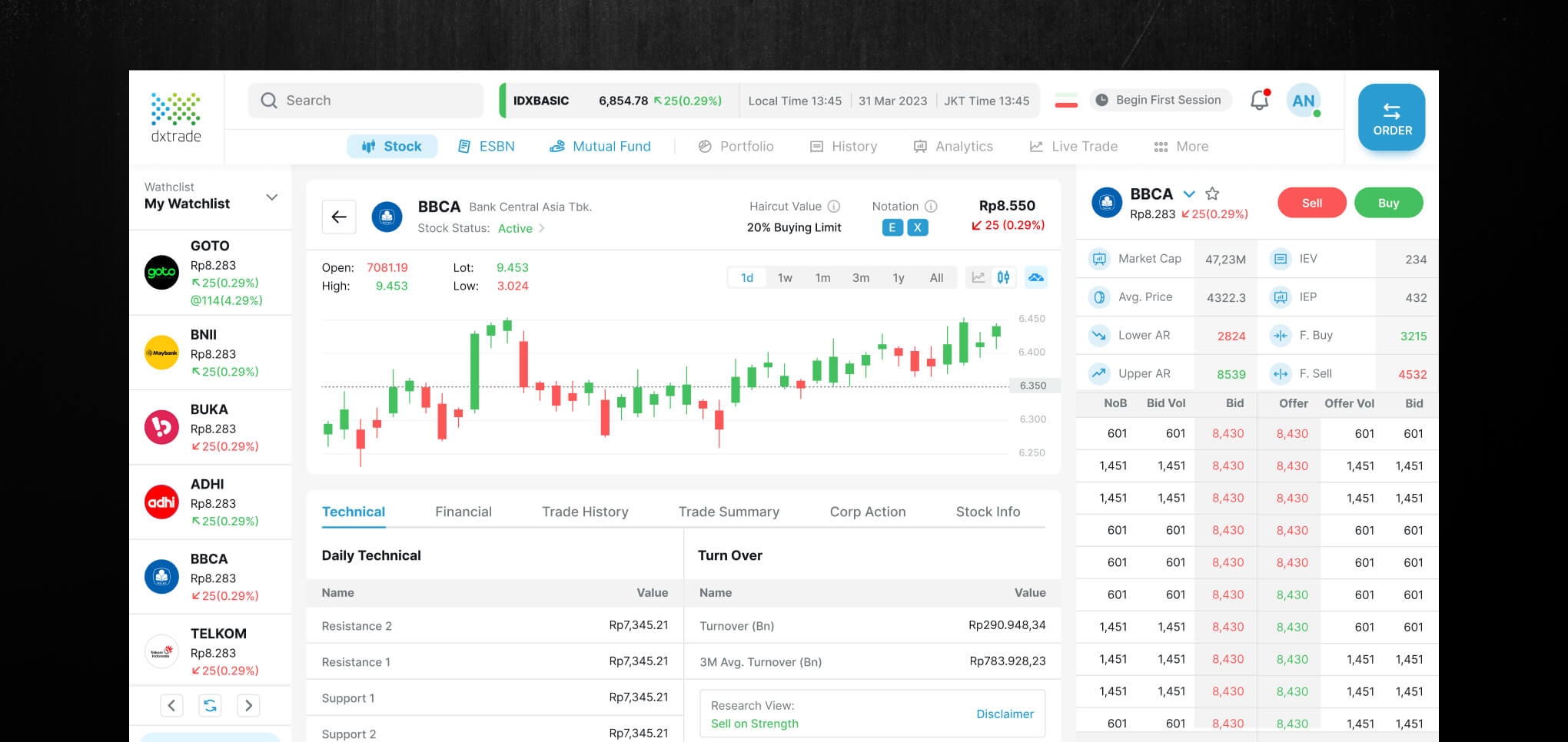Open the Analytics section

coord(953,147)
